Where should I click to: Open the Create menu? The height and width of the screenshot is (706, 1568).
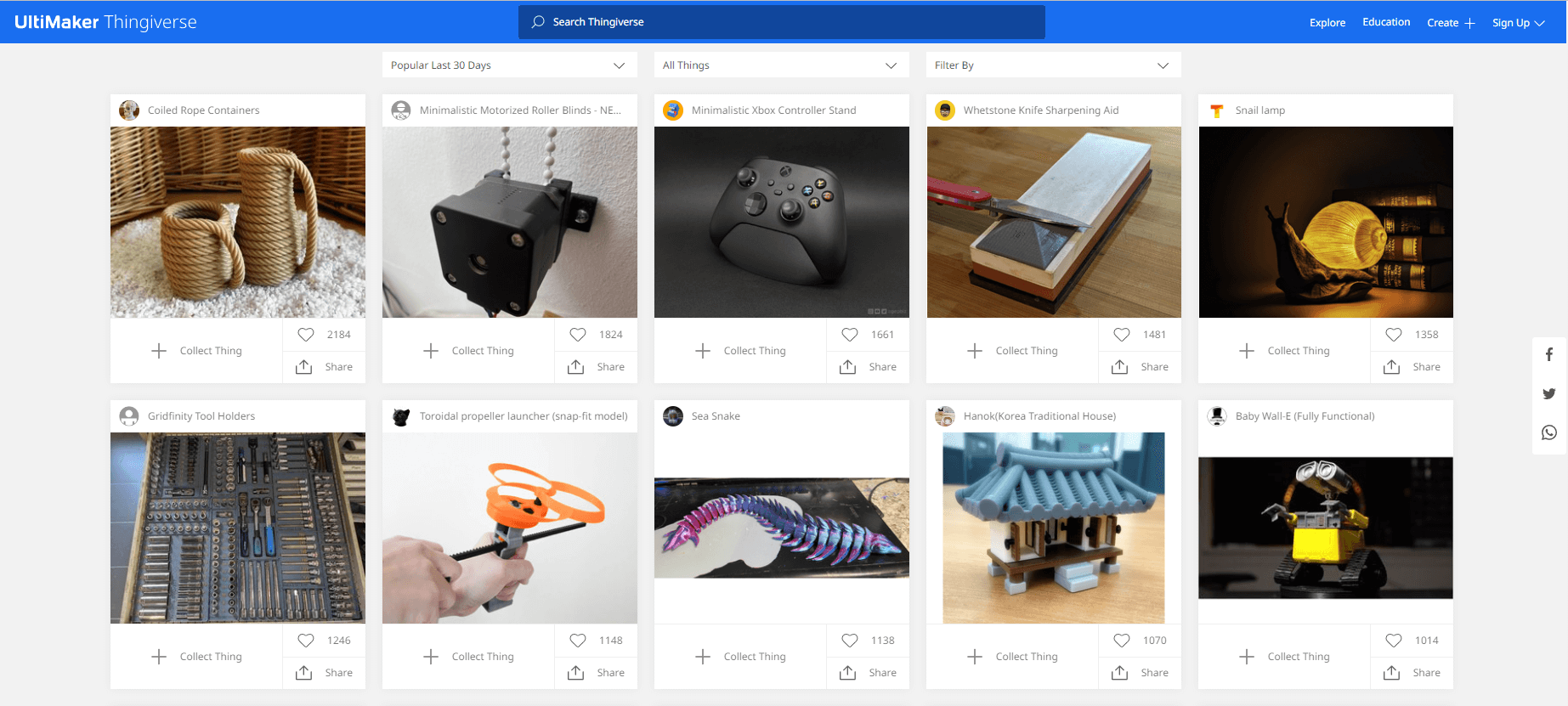1451,23
